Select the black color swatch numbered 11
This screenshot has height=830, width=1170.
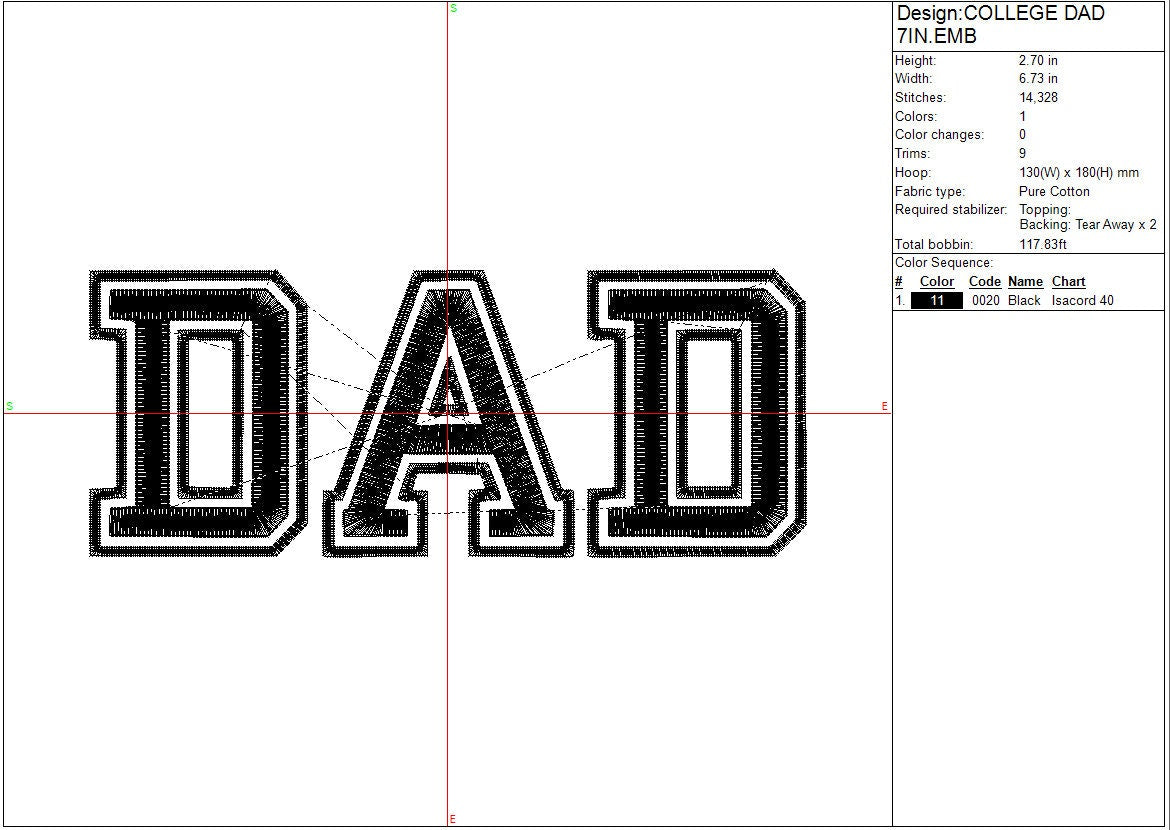coord(936,300)
